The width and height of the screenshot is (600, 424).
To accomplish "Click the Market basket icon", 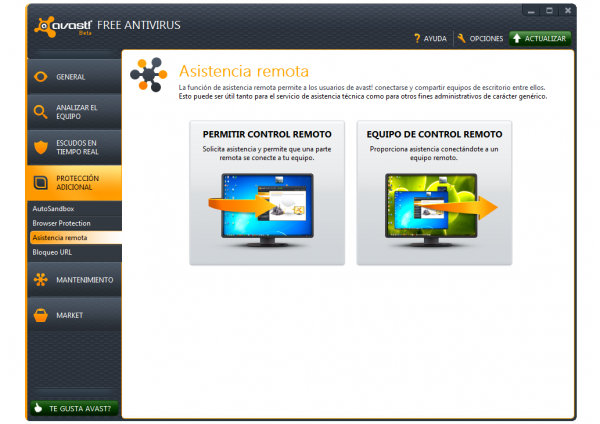I will [41, 315].
